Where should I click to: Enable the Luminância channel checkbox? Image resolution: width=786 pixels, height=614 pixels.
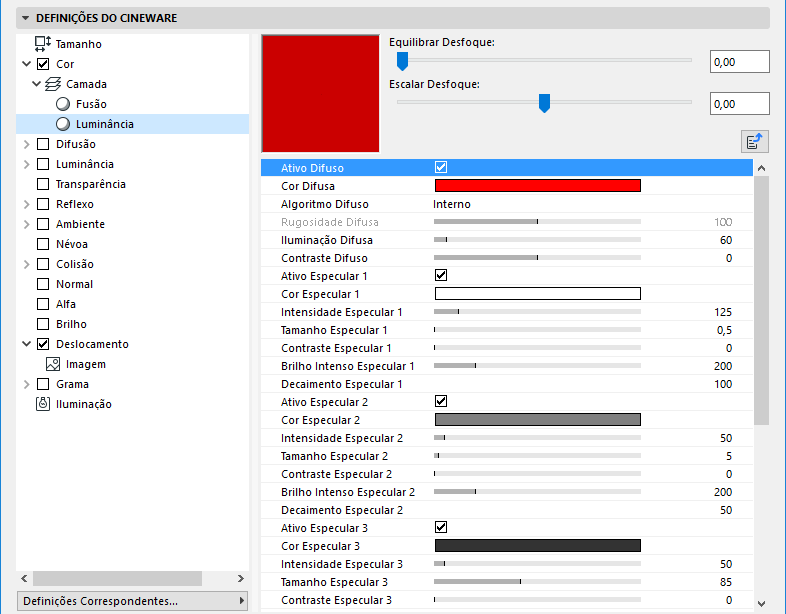[43, 164]
